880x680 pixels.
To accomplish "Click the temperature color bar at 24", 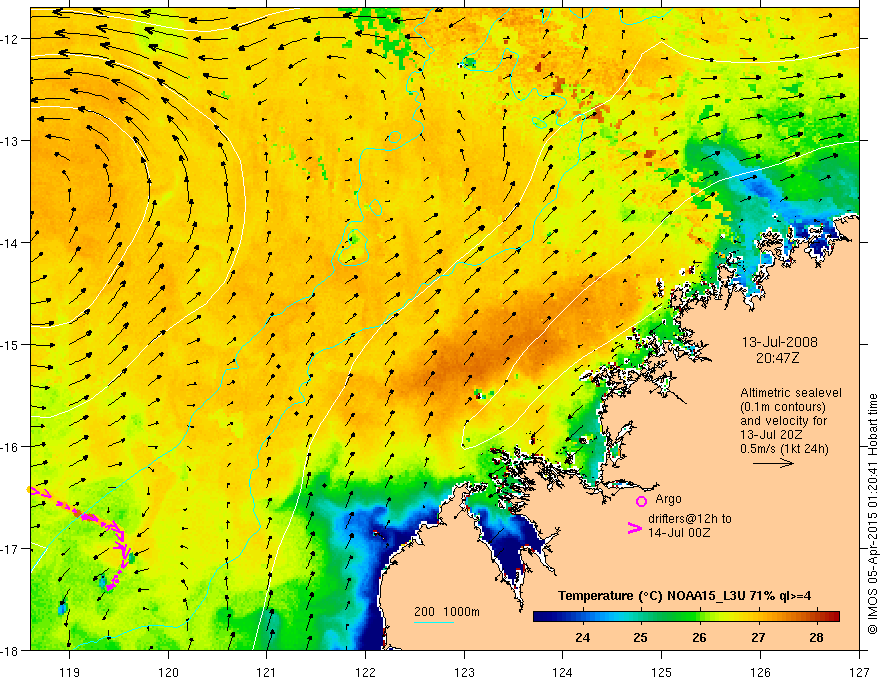I will 583,617.
